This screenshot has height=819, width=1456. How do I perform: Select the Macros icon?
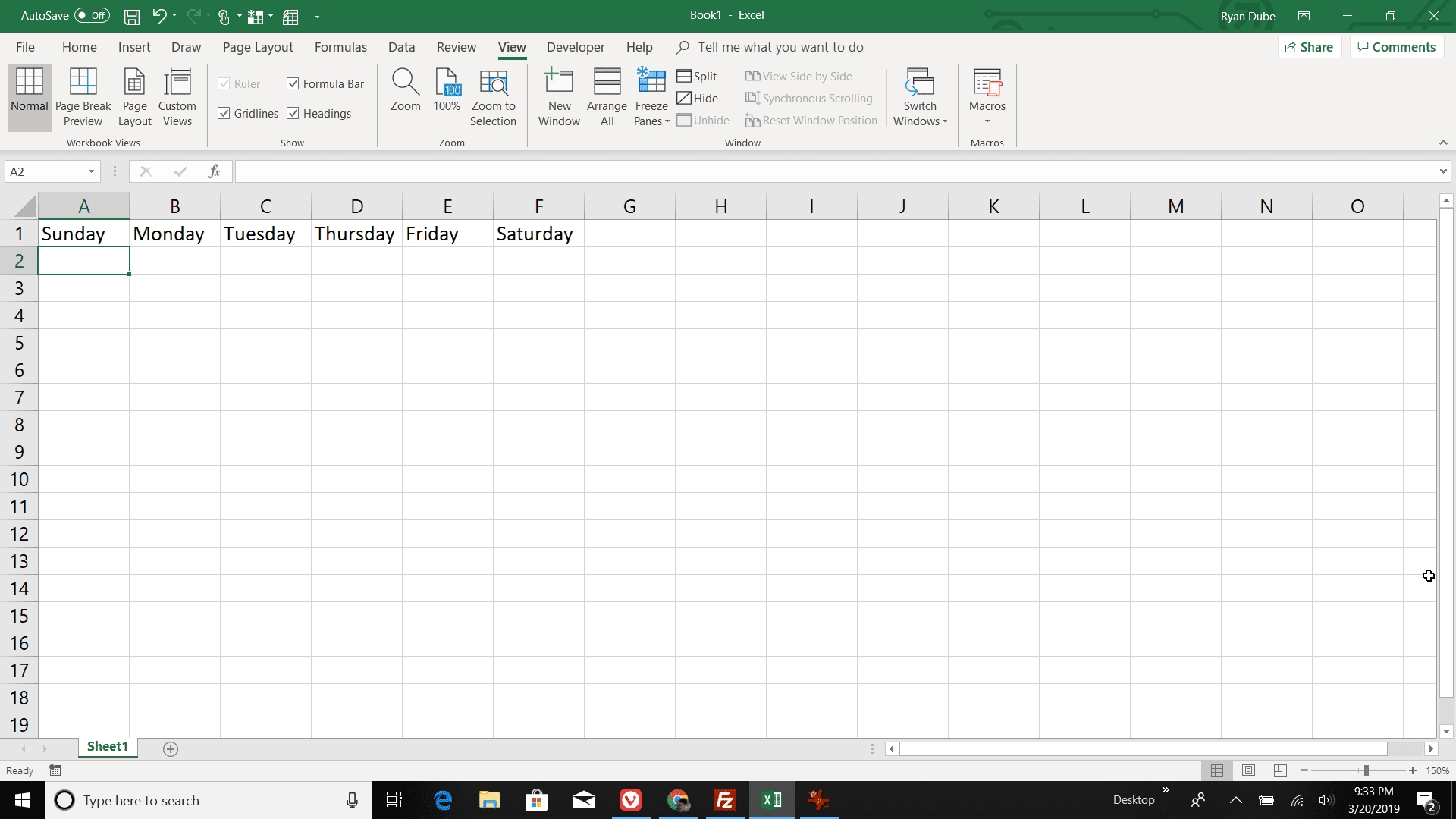[987, 96]
